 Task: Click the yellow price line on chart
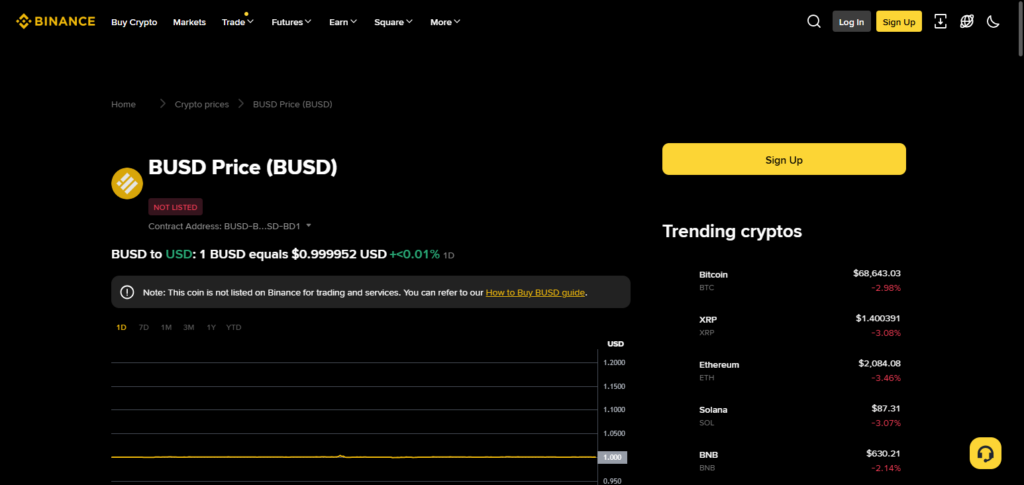[354, 457]
